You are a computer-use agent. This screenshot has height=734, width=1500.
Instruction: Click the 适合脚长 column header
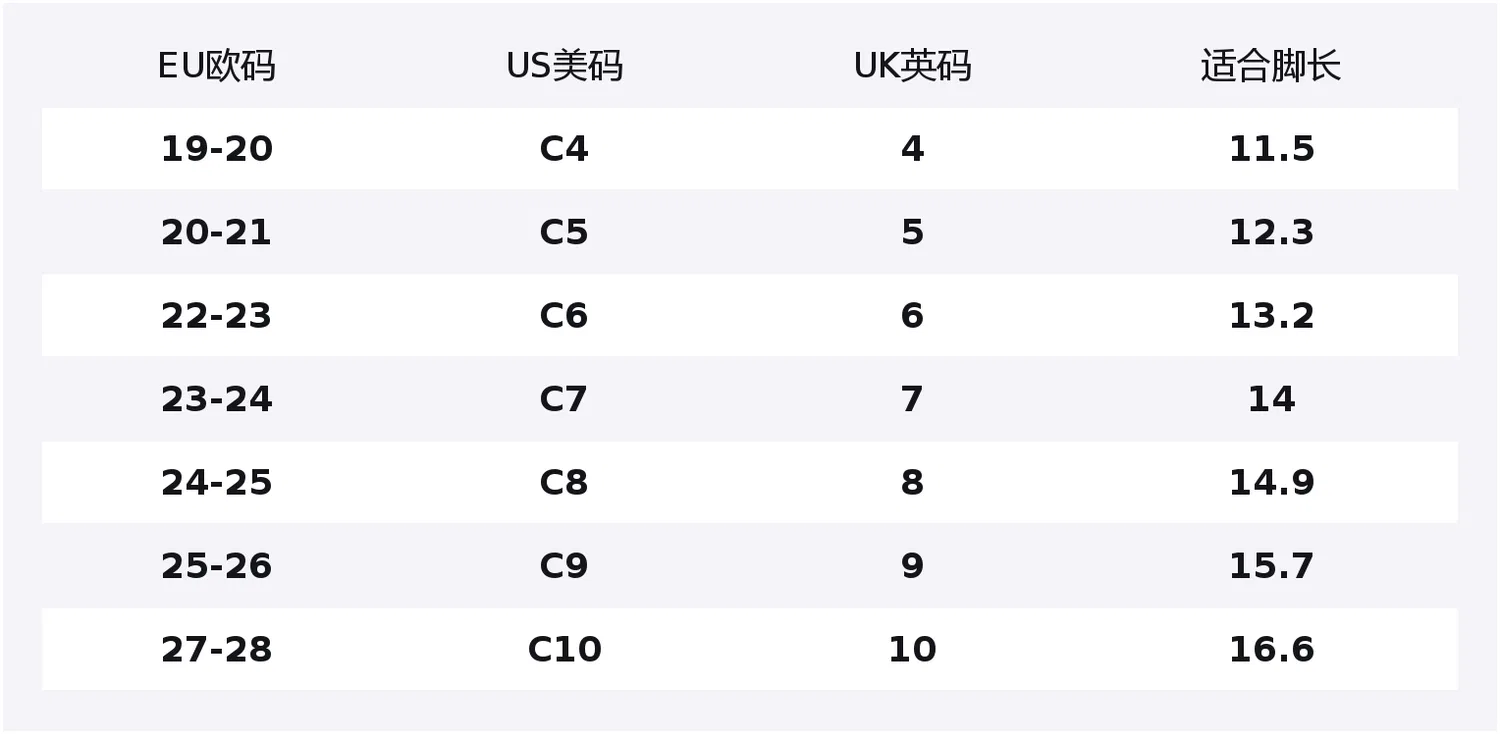click(x=1271, y=67)
